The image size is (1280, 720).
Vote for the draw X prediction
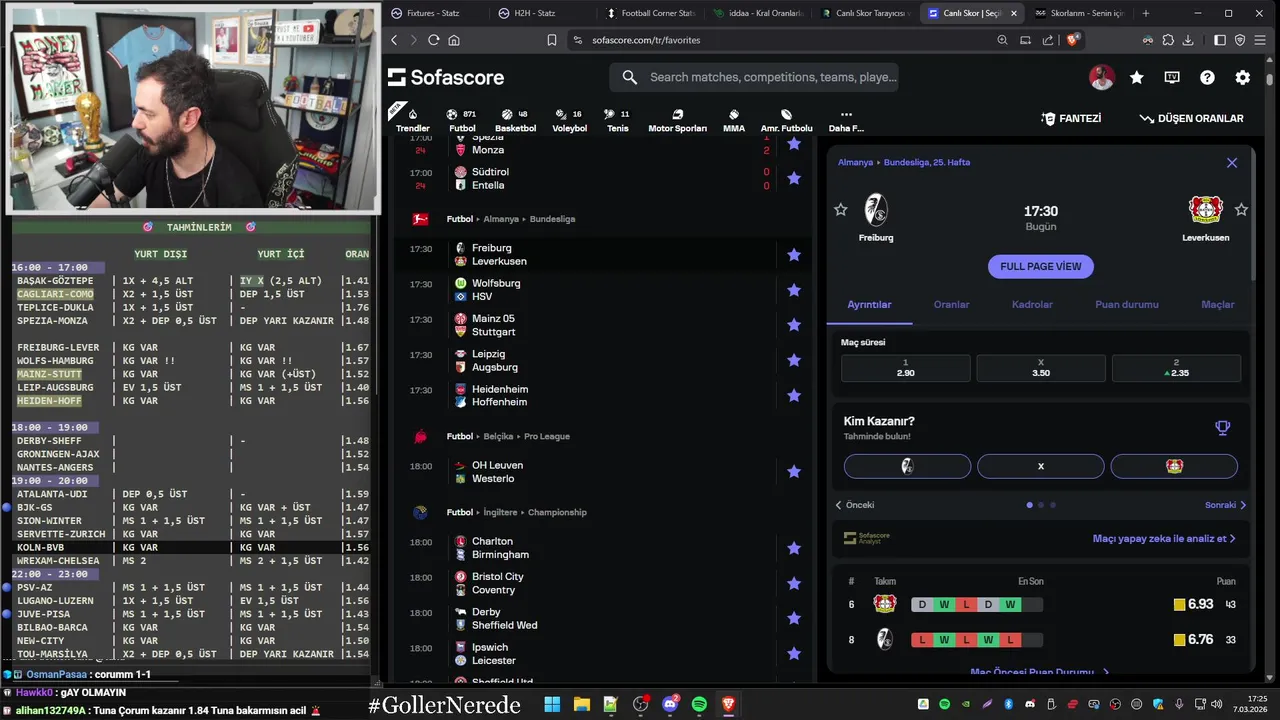(1041, 466)
